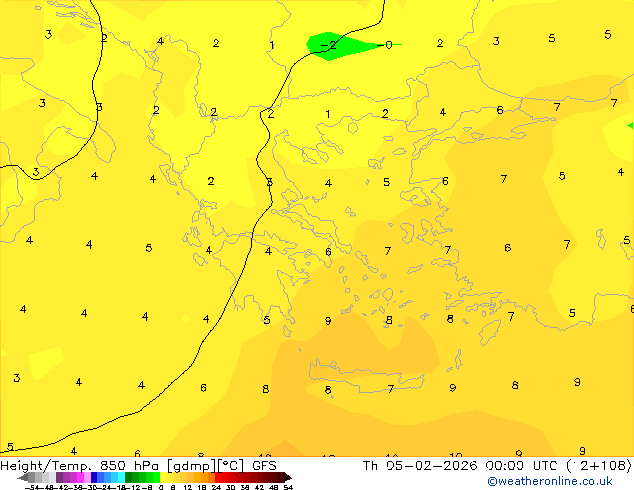The height and width of the screenshot is (490, 634).
Task: Click the dark purple swatch in the legend
Action: click(59, 477)
